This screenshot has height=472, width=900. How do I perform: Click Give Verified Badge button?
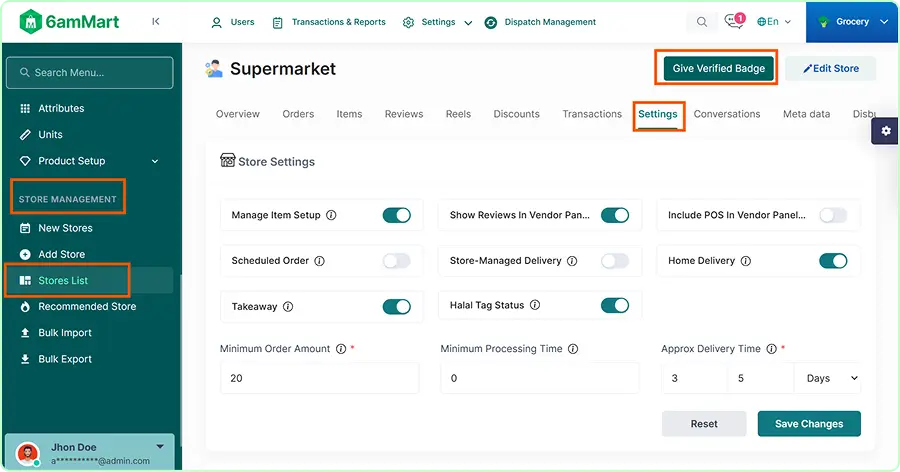coord(719,68)
